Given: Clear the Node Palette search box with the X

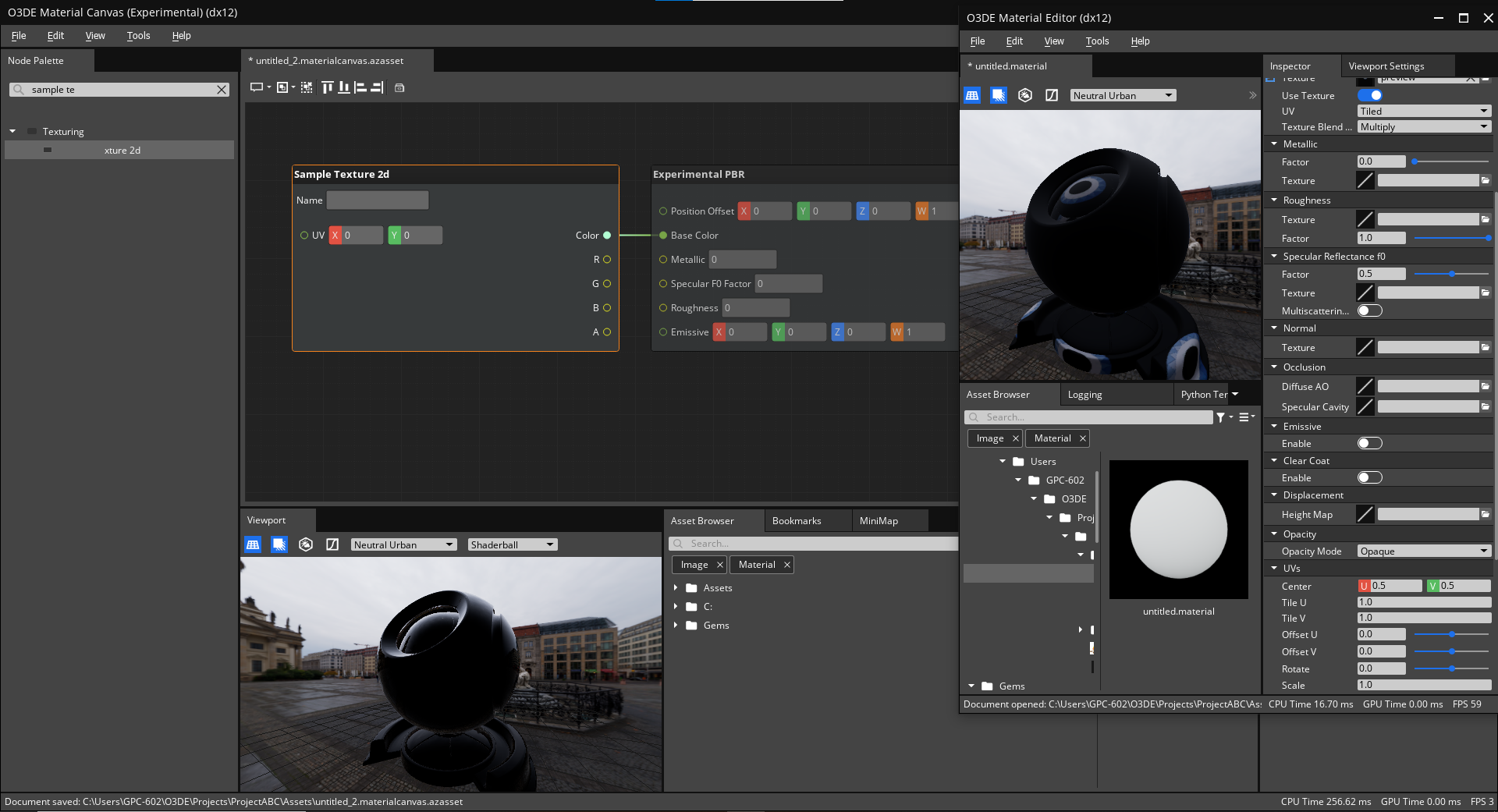Looking at the screenshot, I should click(222, 89).
